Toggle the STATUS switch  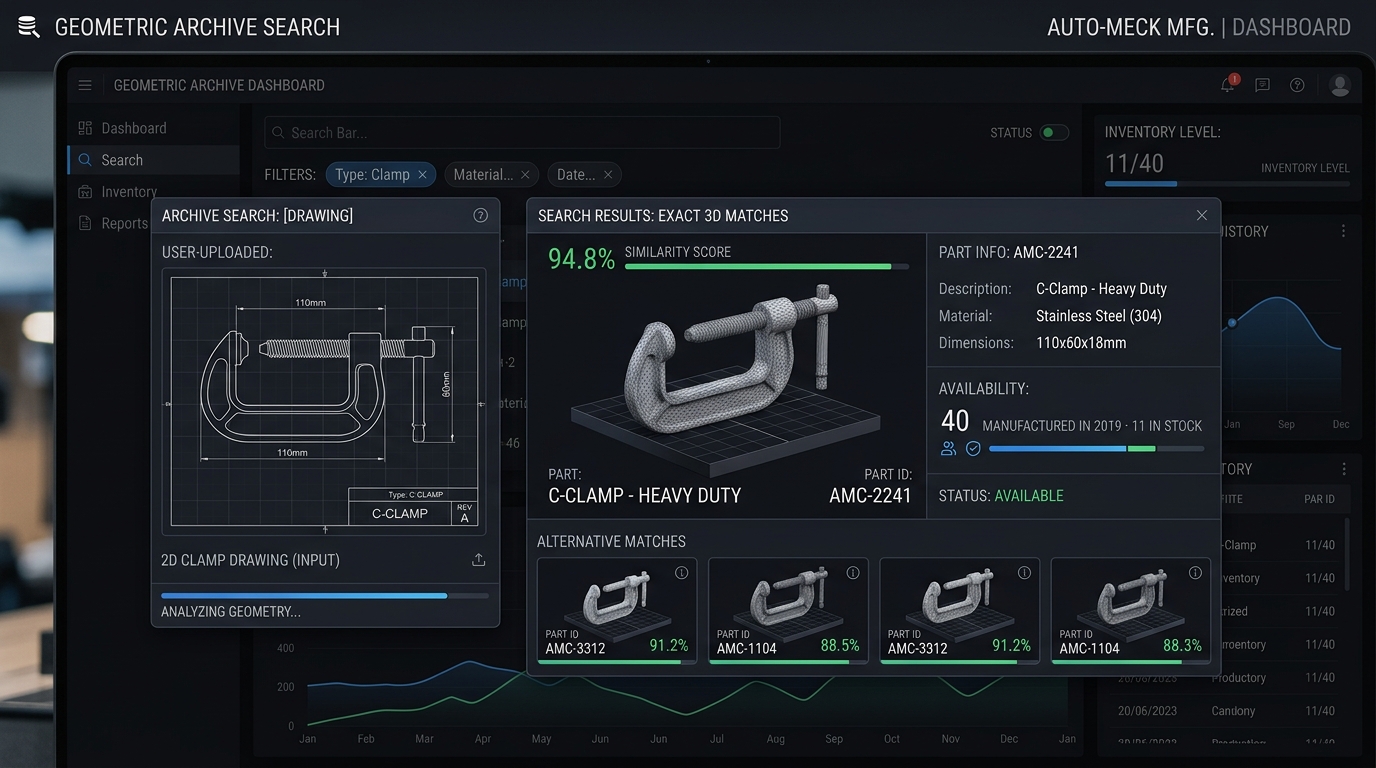coord(1054,133)
